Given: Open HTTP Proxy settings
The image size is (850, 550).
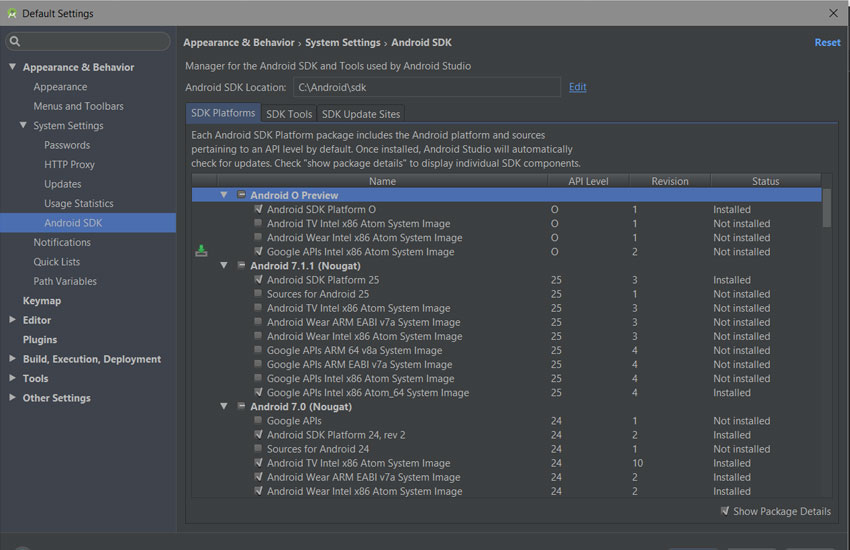Looking at the screenshot, I should coord(69,165).
